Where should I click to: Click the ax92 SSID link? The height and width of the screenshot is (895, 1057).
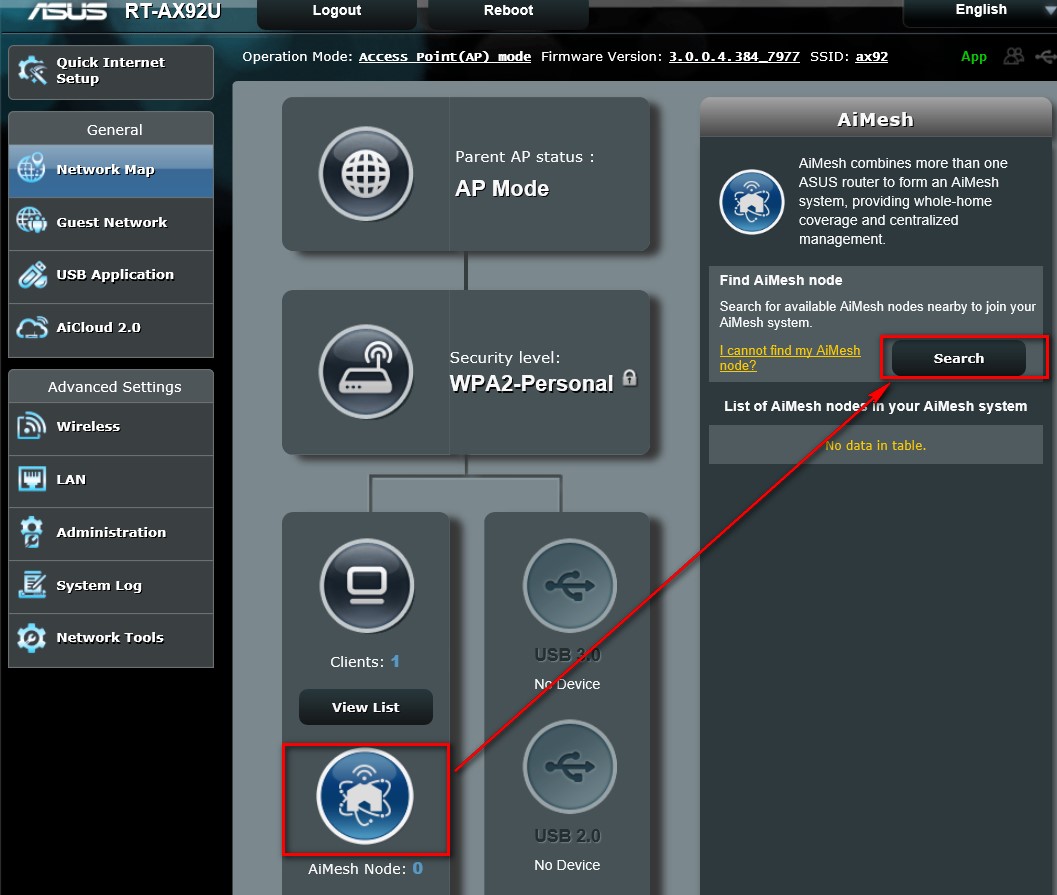tap(872, 57)
